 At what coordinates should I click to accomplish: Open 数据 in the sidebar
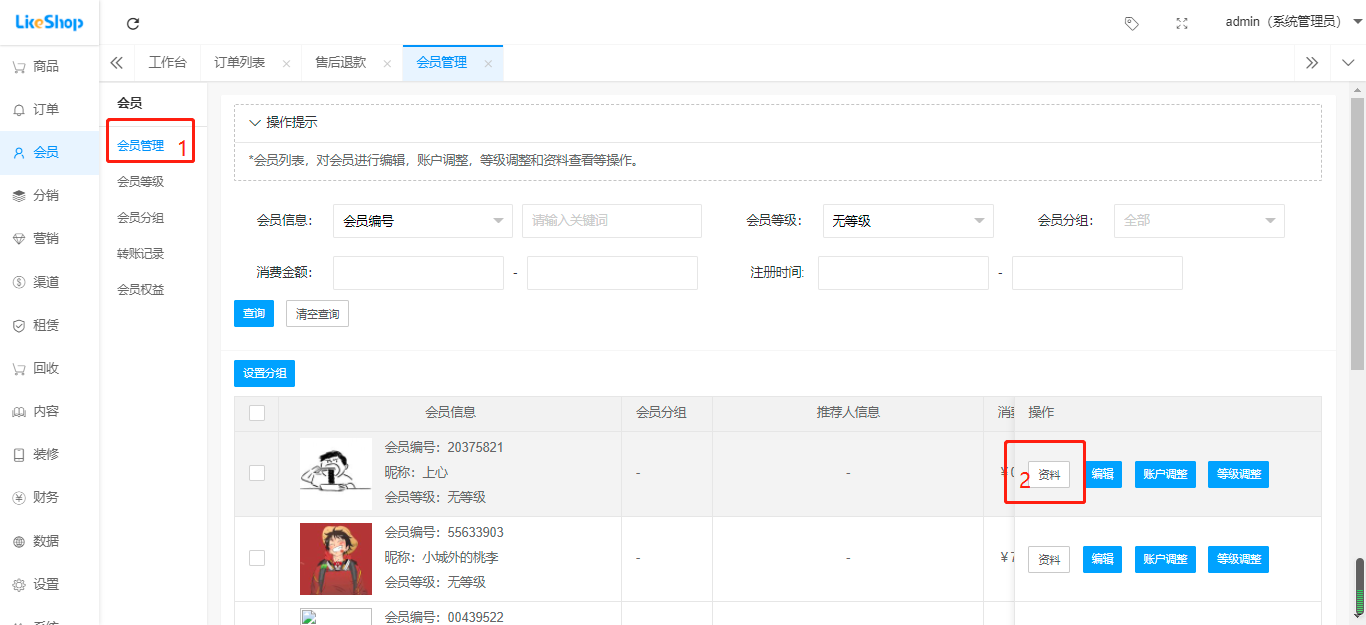(50, 541)
